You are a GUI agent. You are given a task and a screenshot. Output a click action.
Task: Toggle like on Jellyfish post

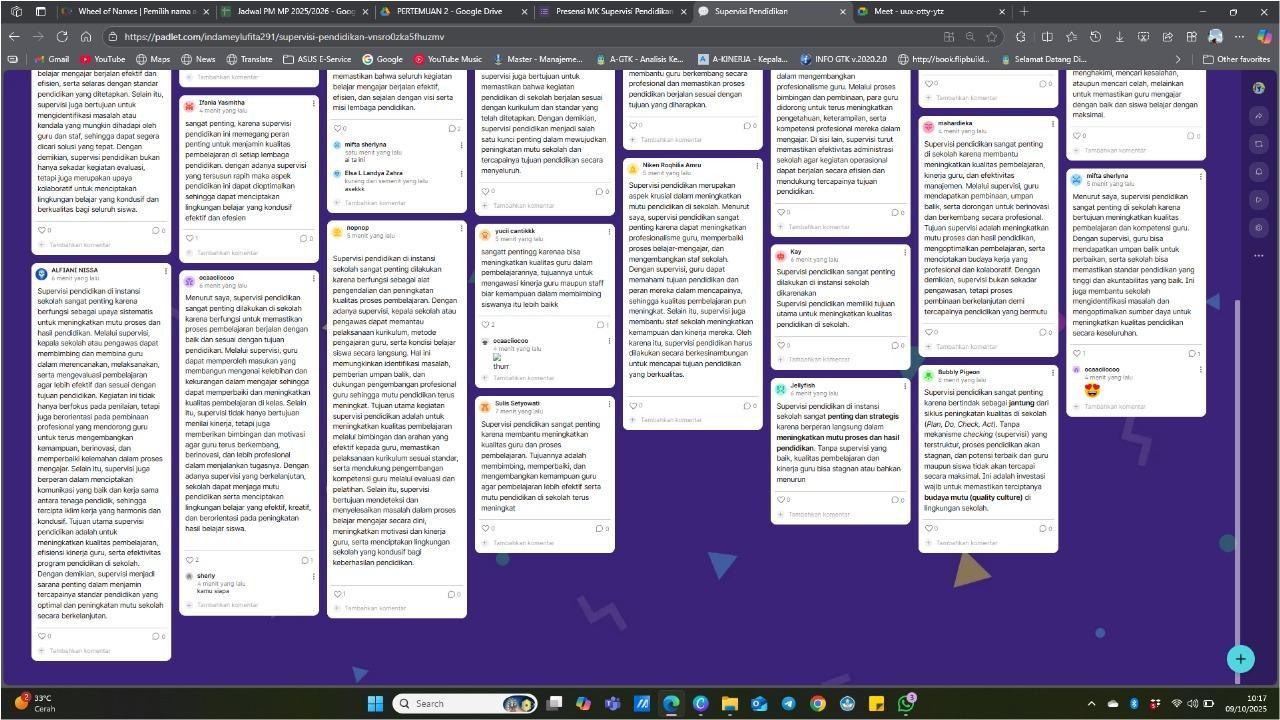point(781,500)
